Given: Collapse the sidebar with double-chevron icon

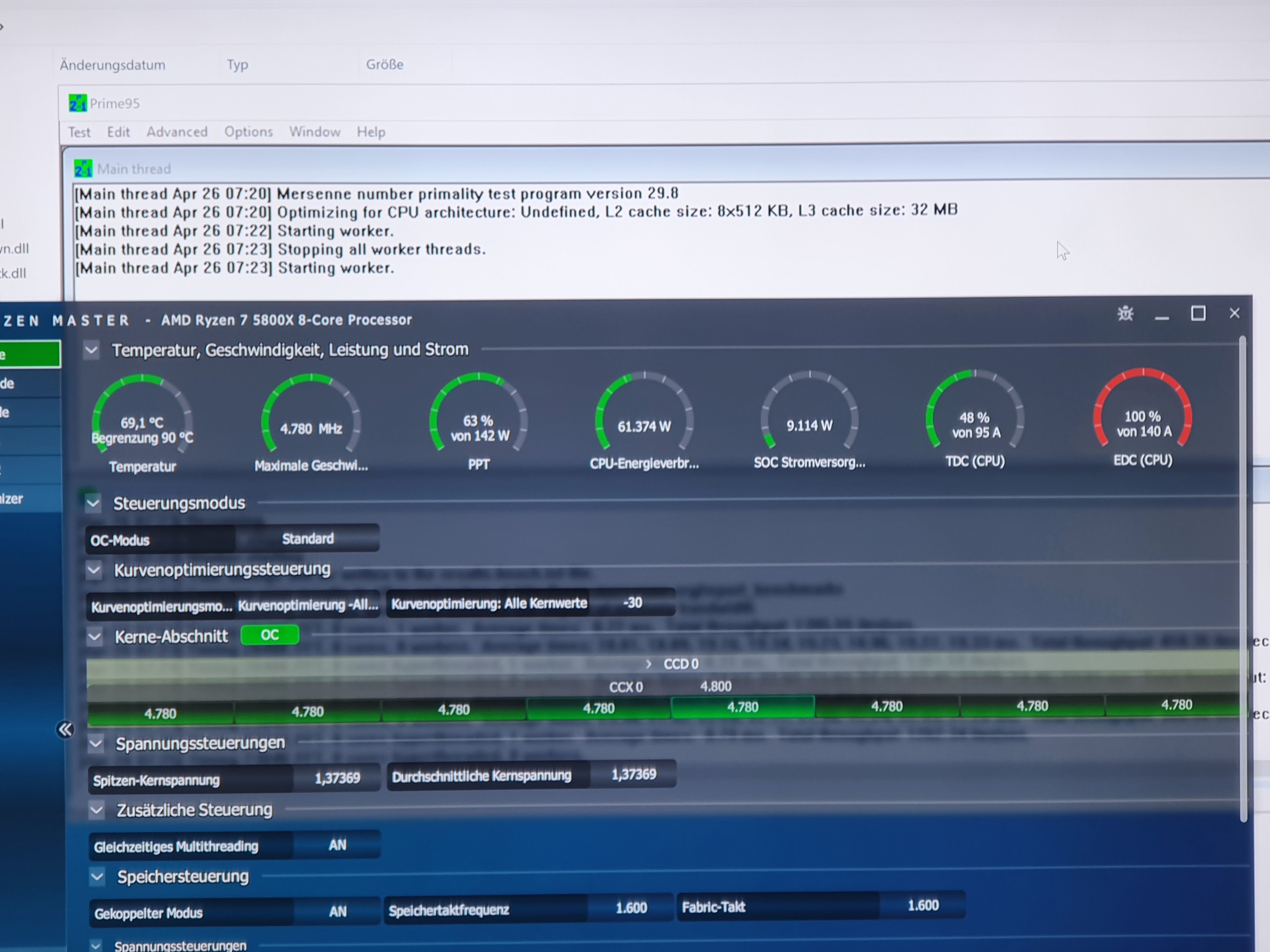Looking at the screenshot, I should (x=65, y=729).
